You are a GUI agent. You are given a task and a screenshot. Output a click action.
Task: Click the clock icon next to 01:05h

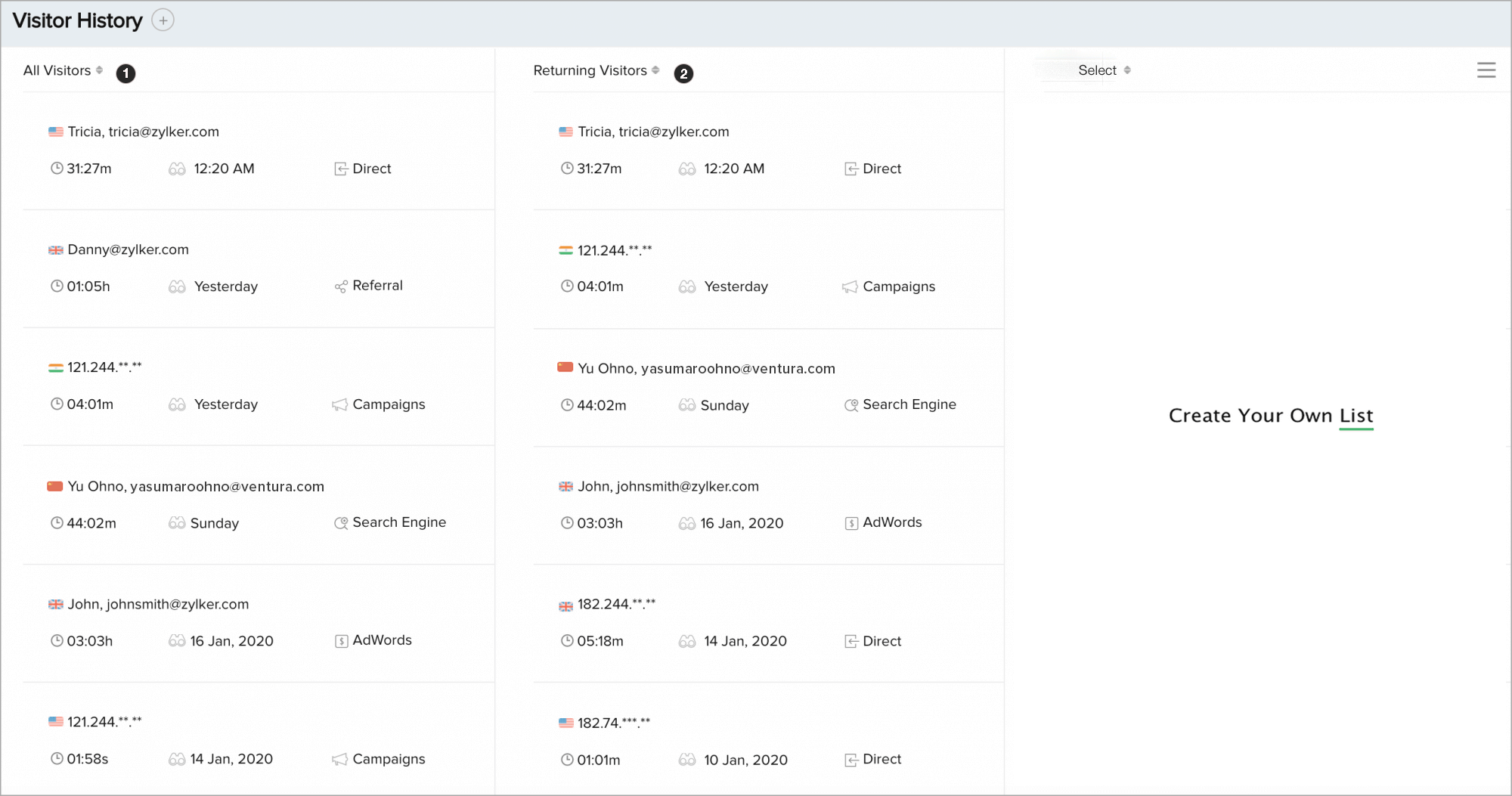coord(57,286)
